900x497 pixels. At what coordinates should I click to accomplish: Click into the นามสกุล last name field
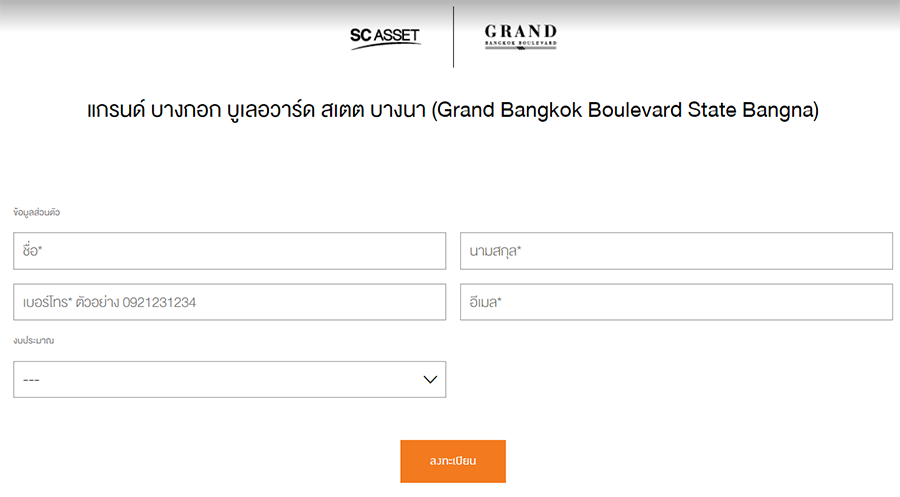(676, 251)
